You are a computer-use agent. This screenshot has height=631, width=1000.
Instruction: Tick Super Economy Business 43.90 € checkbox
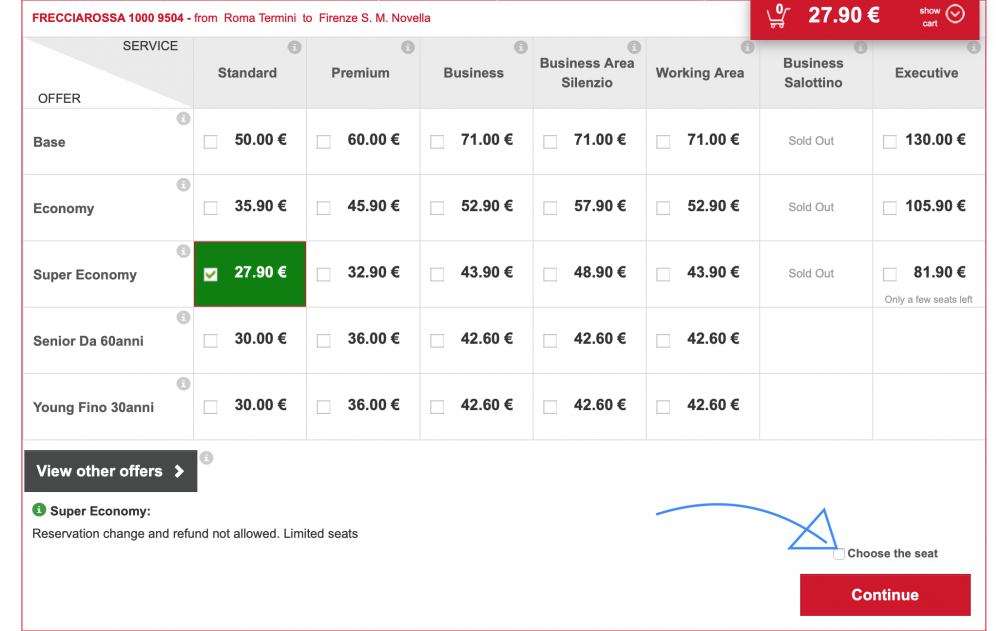pos(437,274)
